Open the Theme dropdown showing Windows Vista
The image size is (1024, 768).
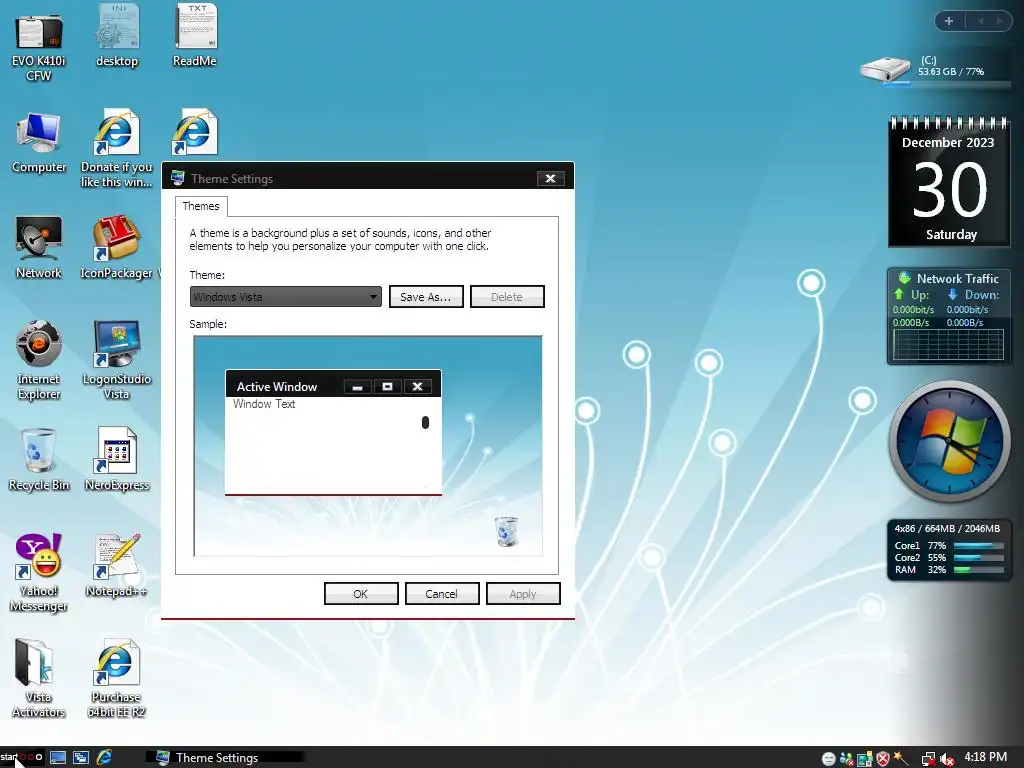click(x=285, y=296)
